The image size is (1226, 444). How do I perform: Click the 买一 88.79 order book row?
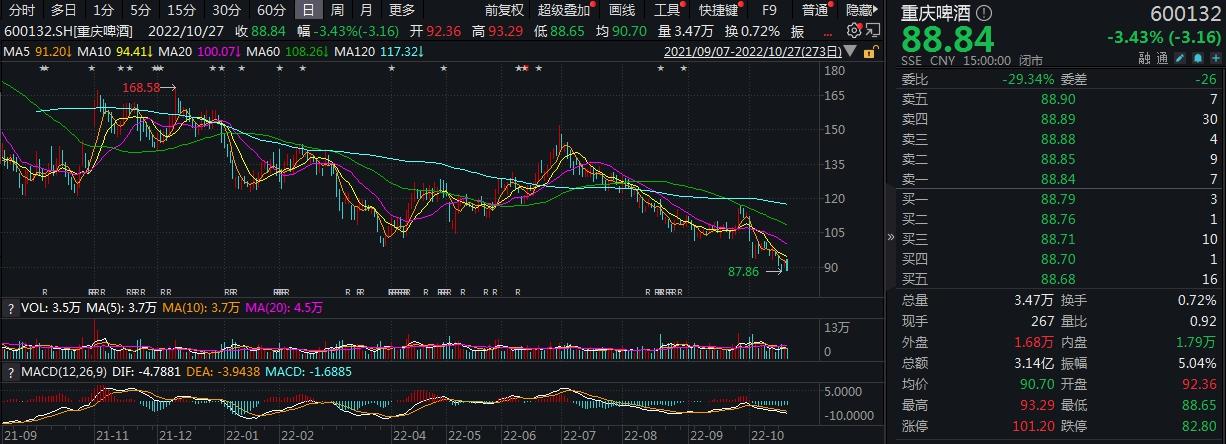1061,200
